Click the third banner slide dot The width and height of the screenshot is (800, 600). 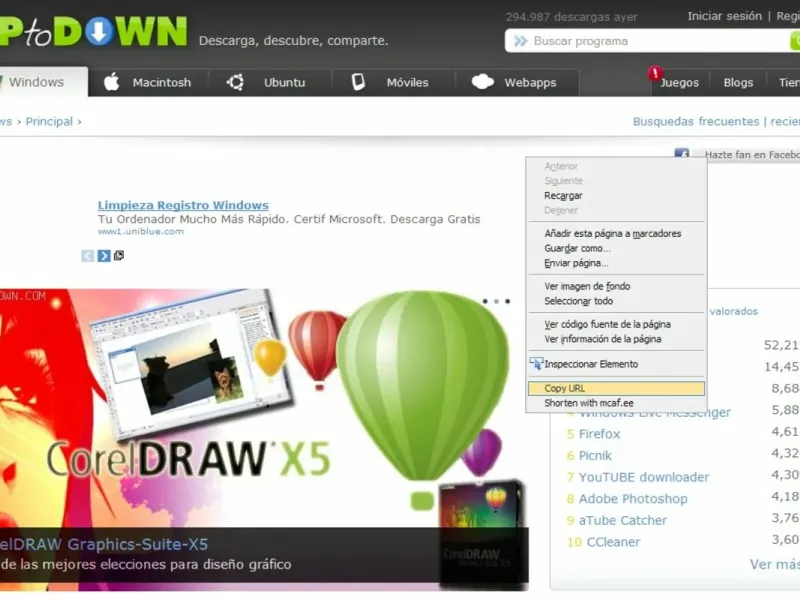coord(507,301)
